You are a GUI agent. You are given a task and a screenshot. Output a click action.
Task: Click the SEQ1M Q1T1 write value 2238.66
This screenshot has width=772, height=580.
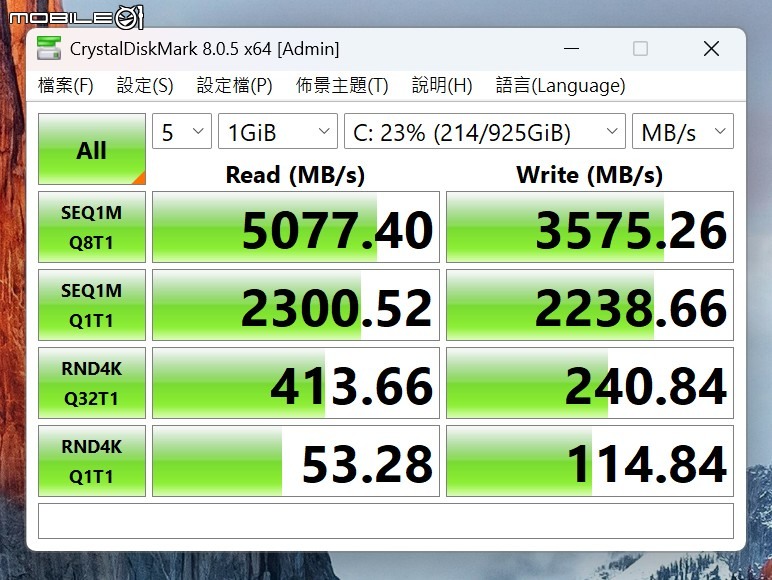tap(590, 305)
